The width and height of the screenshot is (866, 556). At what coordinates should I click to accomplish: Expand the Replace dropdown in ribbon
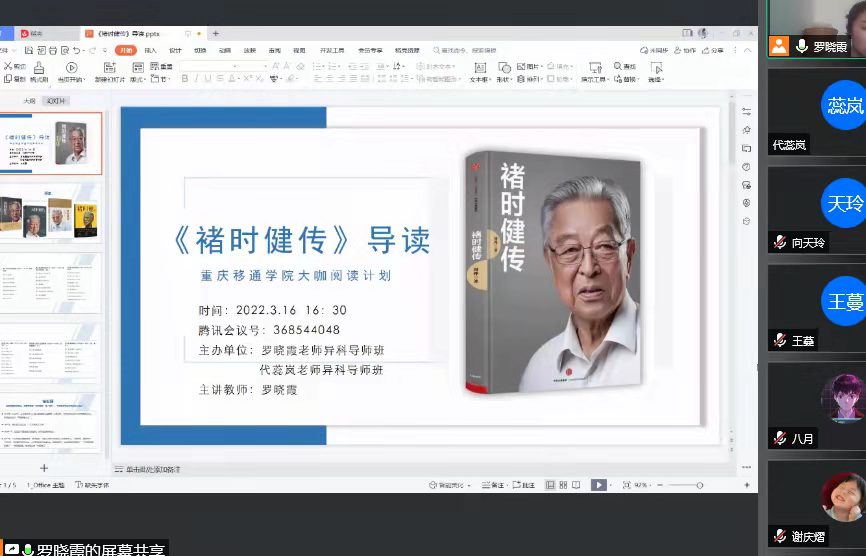coord(641,79)
